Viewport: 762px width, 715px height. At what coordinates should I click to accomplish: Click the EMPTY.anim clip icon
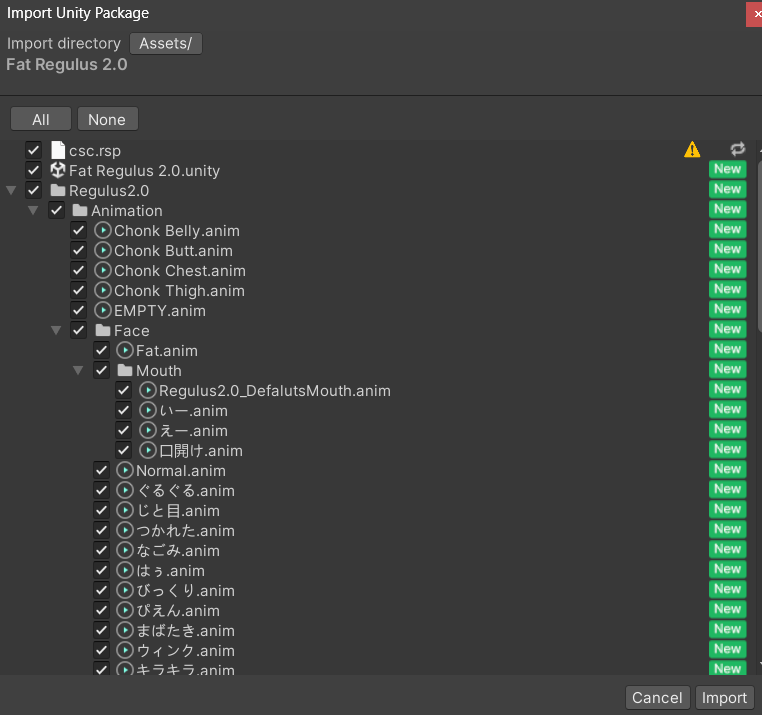pos(103,310)
